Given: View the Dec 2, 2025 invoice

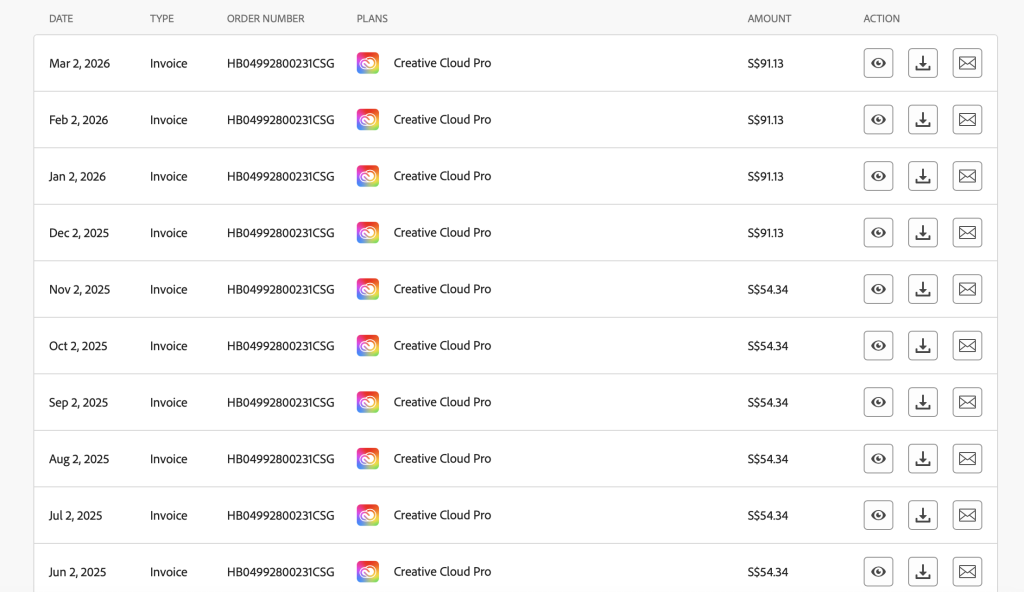Looking at the screenshot, I should pos(878,233).
